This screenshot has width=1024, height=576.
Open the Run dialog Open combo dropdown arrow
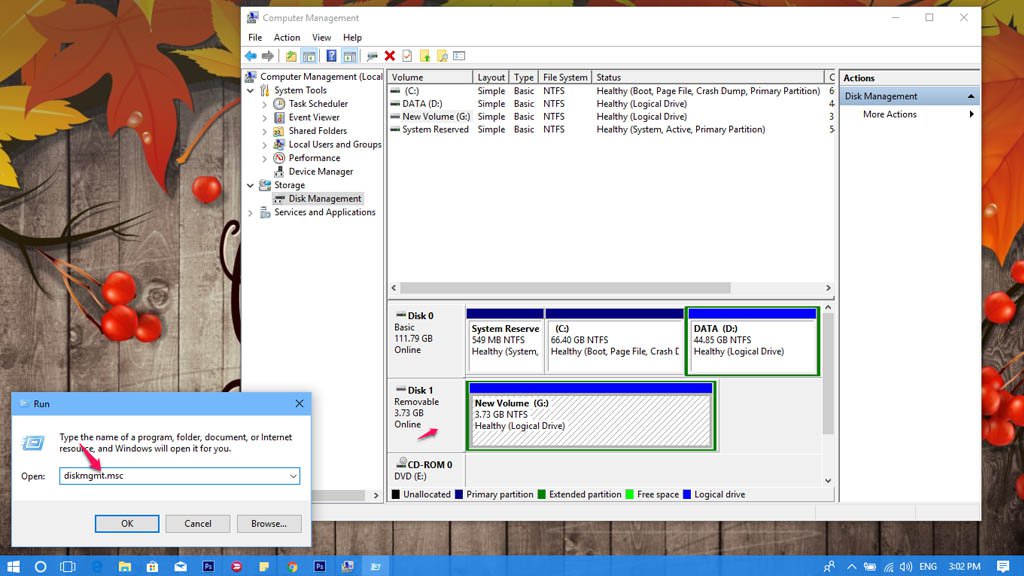(x=293, y=476)
